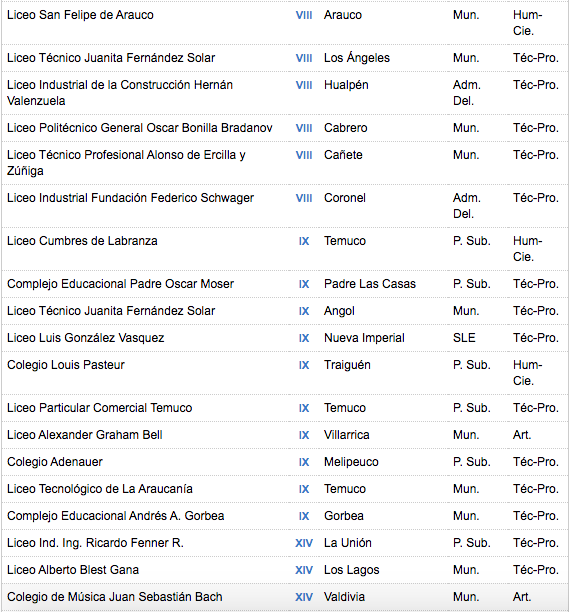
Task: Open the IX link beside Traiguén
Action: tap(304, 365)
